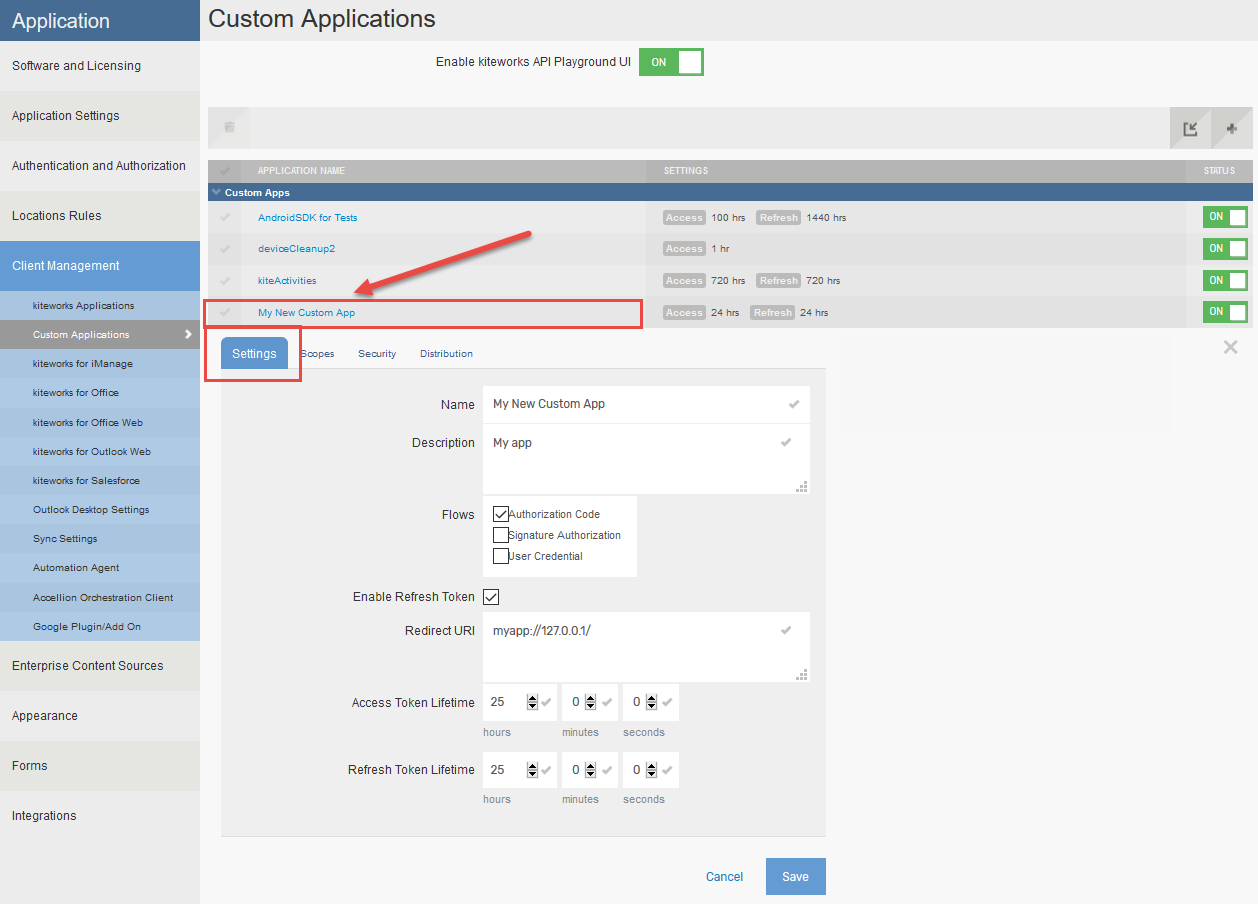Collapse the Custom Apps group
1258x904 pixels.
click(x=216, y=192)
